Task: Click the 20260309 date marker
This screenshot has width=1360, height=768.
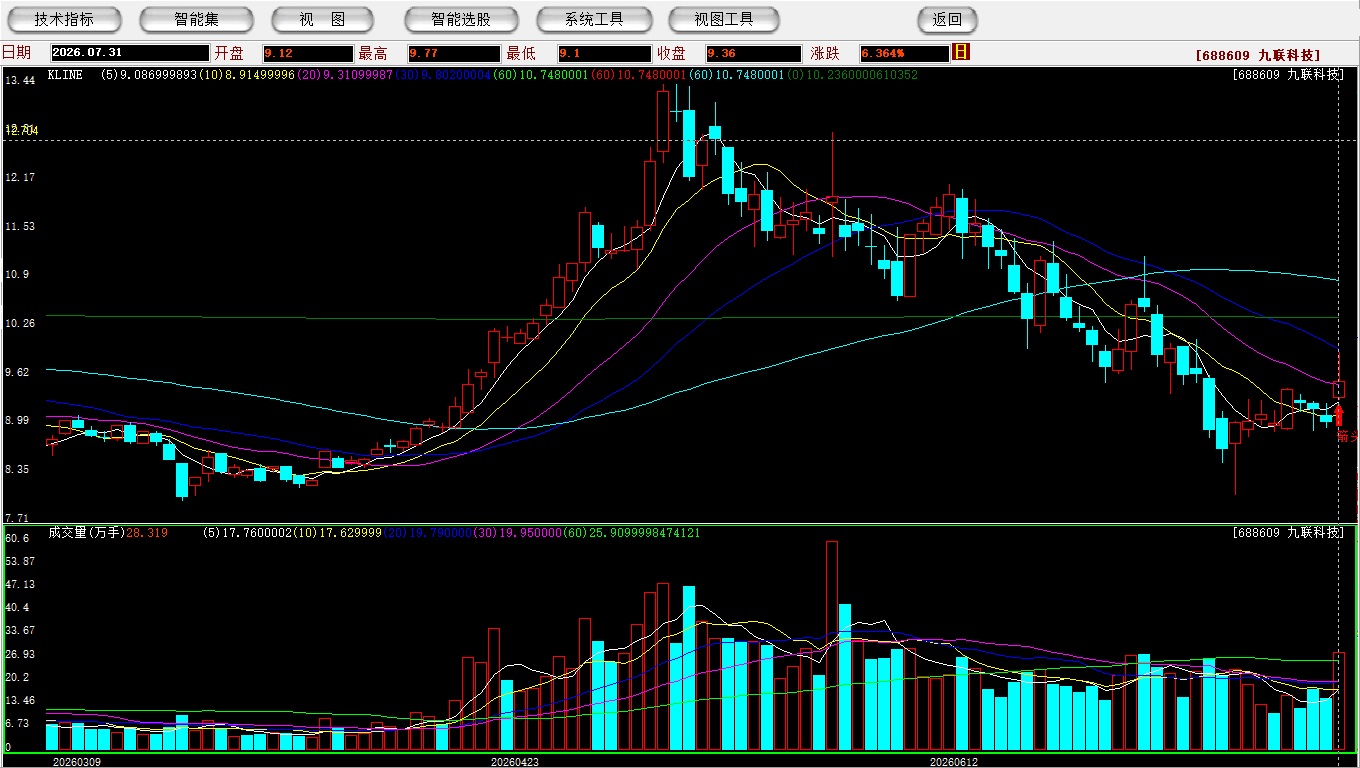Action: coord(76,761)
